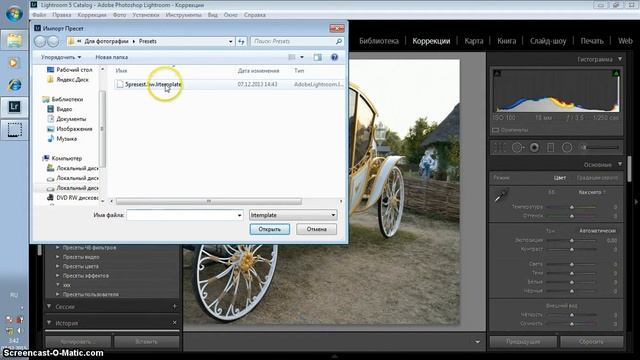The width and height of the screenshot is (640, 360).
Task: Switch treatment to Градации серого
Action: point(597,178)
